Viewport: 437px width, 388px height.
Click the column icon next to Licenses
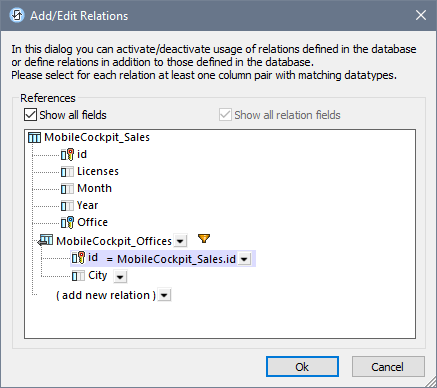click(67, 172)
